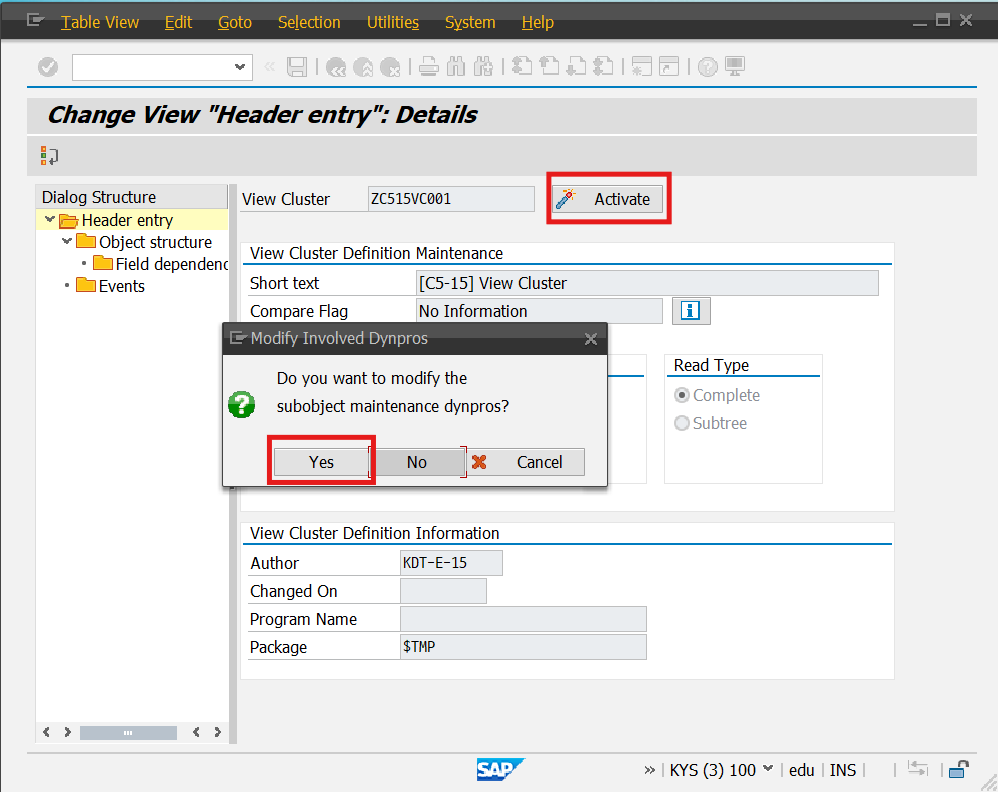Open the command field dropdown
The width and height of the screenshot is (998, 792).
(240, 67)
